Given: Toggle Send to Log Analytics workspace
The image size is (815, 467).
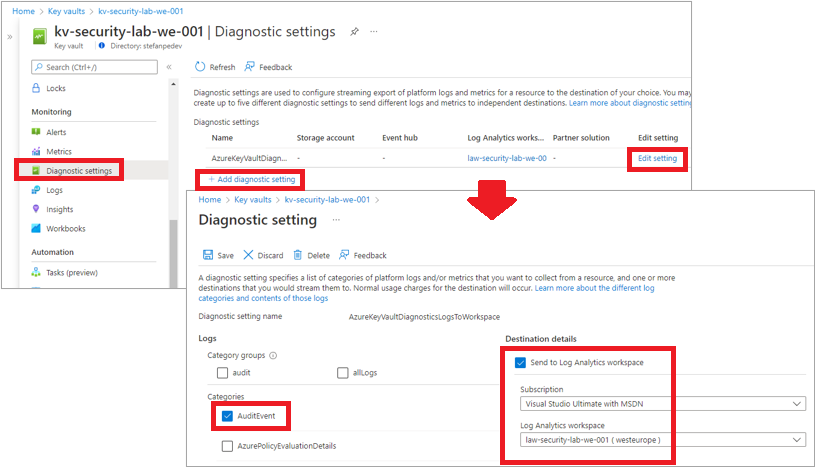Looking at the screenshot, I should click(520, 362).
